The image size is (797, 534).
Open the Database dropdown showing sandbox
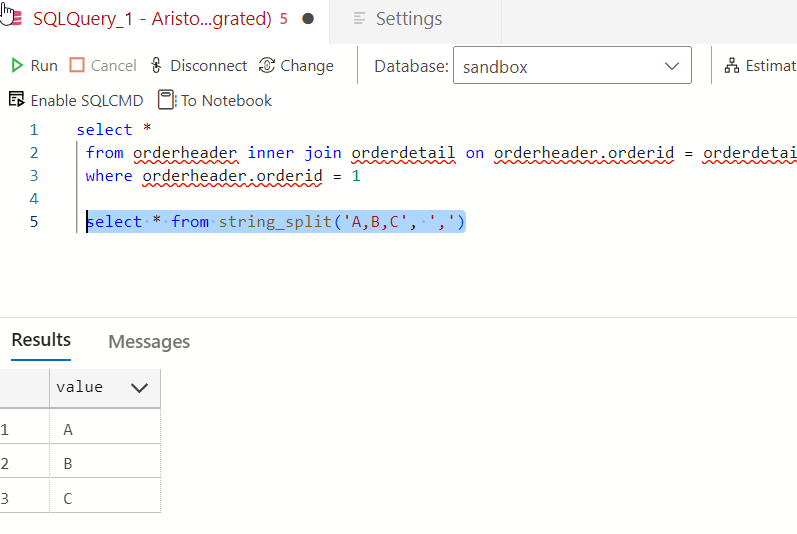[571, 67]
